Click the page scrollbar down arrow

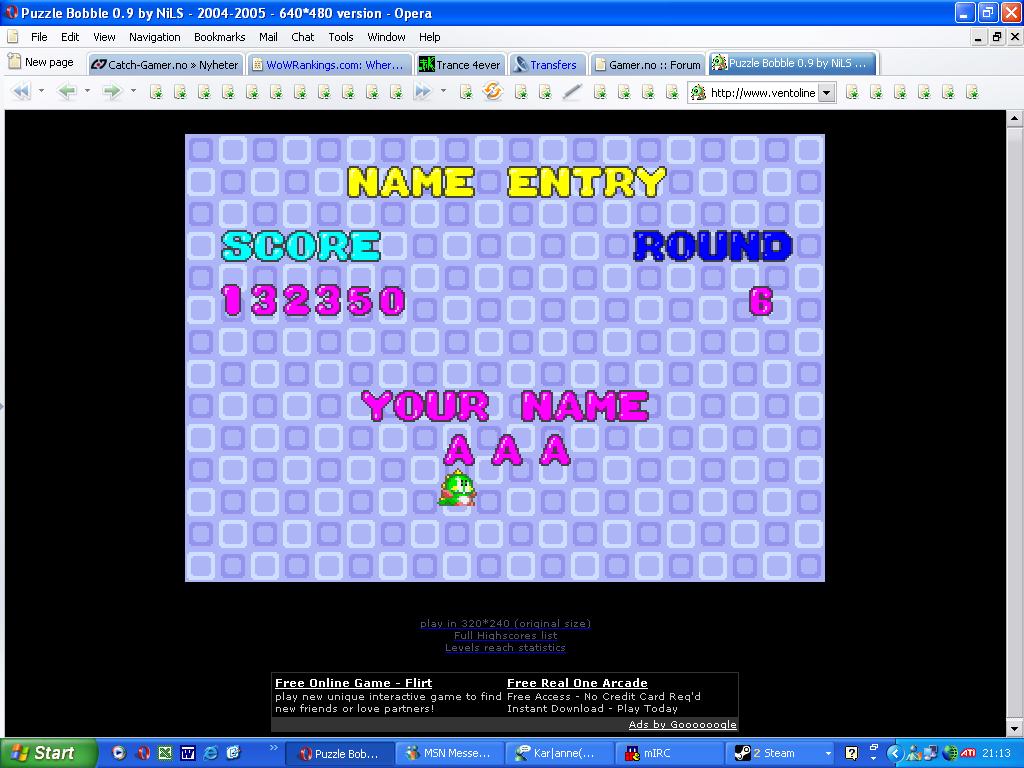(1014, 728)
